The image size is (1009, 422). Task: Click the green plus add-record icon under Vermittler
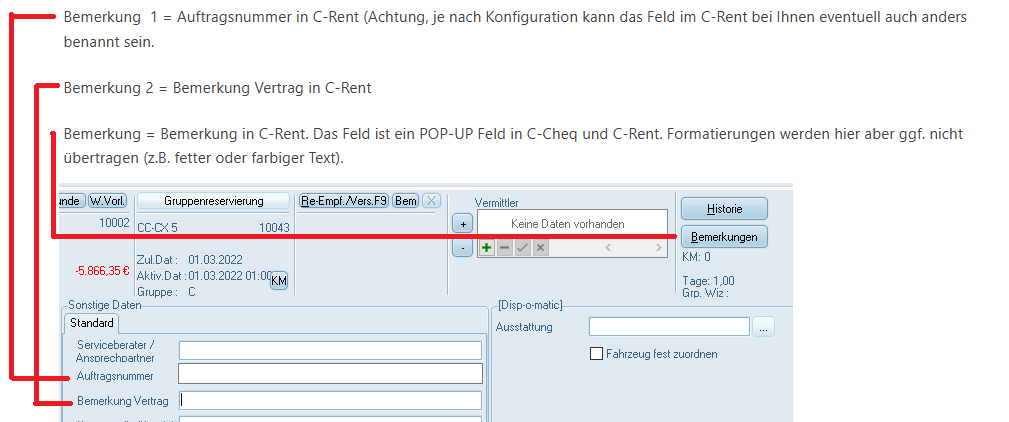pos(487,247)
